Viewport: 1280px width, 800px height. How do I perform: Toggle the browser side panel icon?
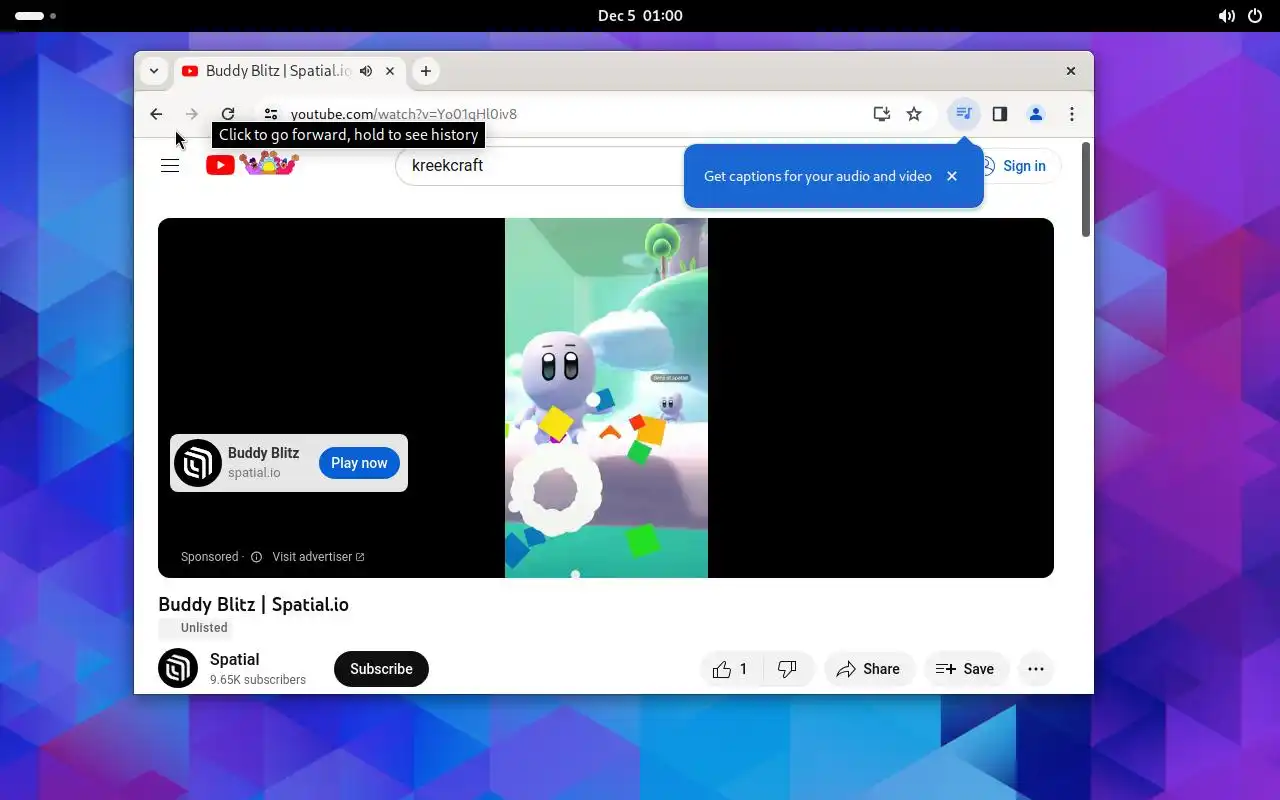coord(1000,114)
